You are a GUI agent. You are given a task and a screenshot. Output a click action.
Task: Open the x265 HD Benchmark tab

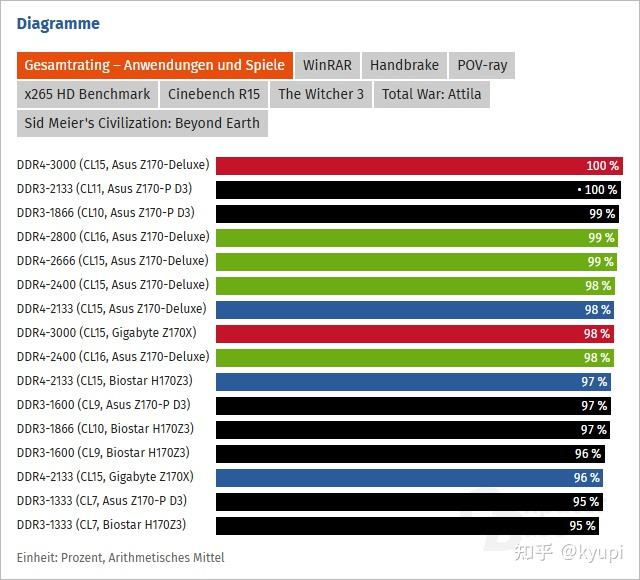[87, 94]
